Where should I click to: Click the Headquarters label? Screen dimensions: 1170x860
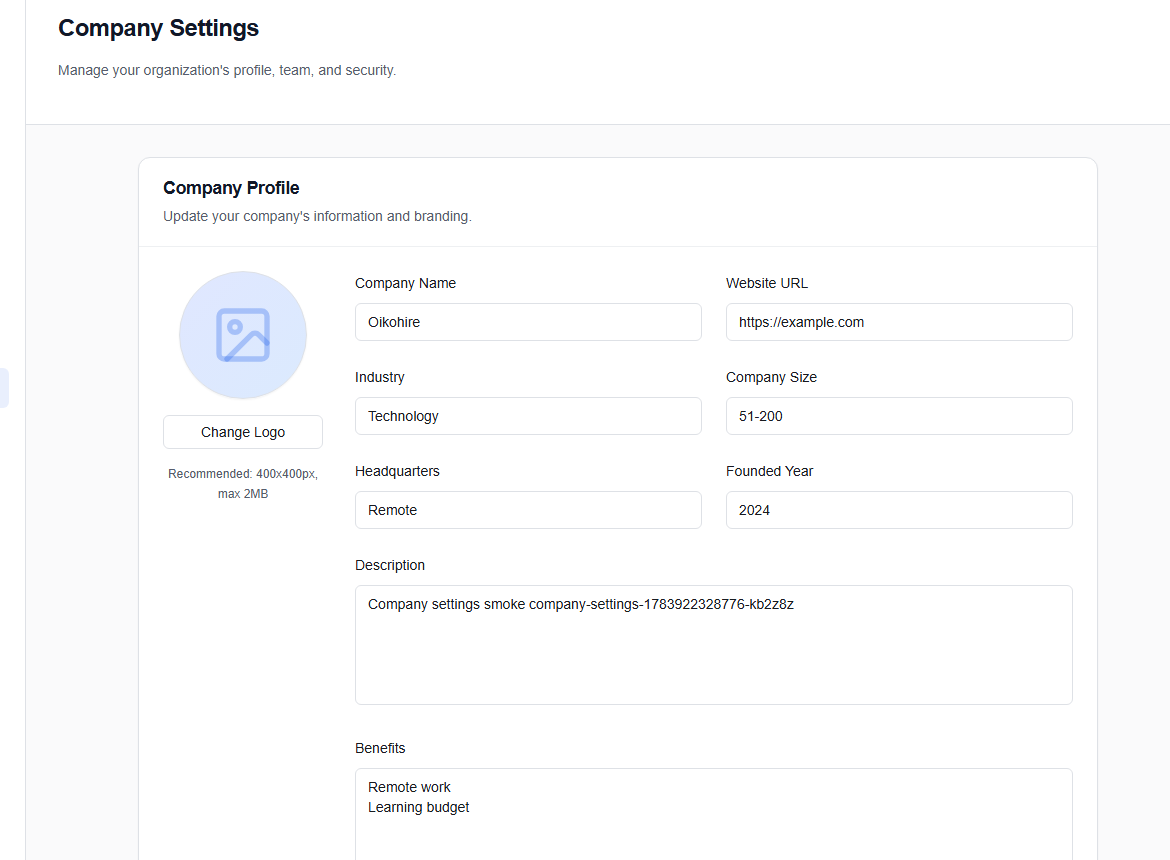tap(397, 471)
